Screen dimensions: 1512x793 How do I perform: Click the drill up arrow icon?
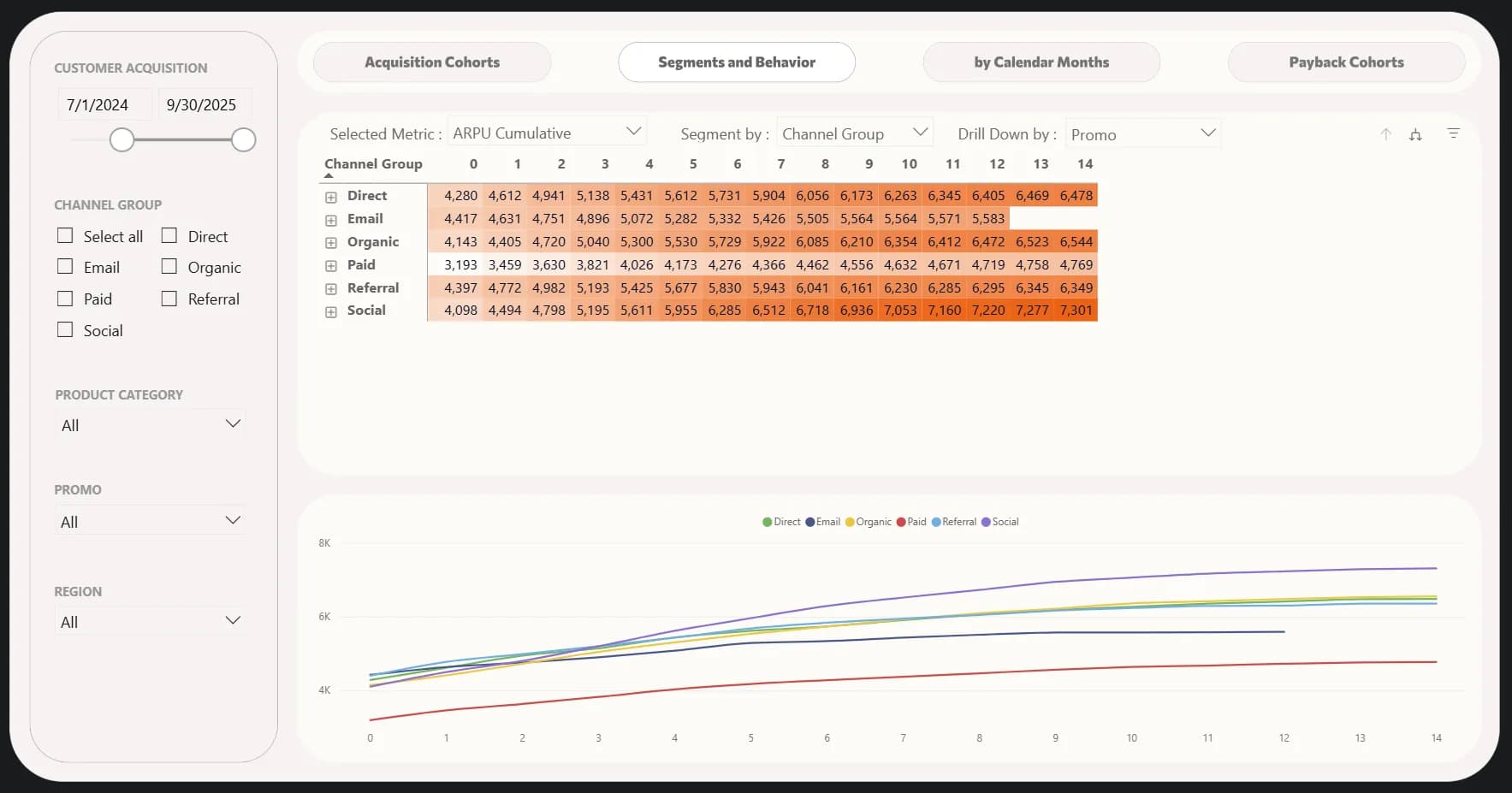pyautogui.click(x=1385, y=134)
